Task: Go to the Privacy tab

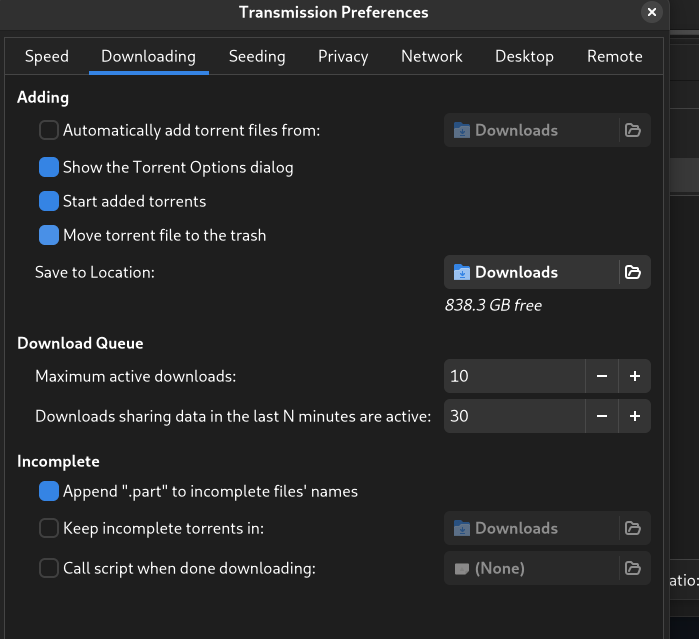Action: coord(343,57)
